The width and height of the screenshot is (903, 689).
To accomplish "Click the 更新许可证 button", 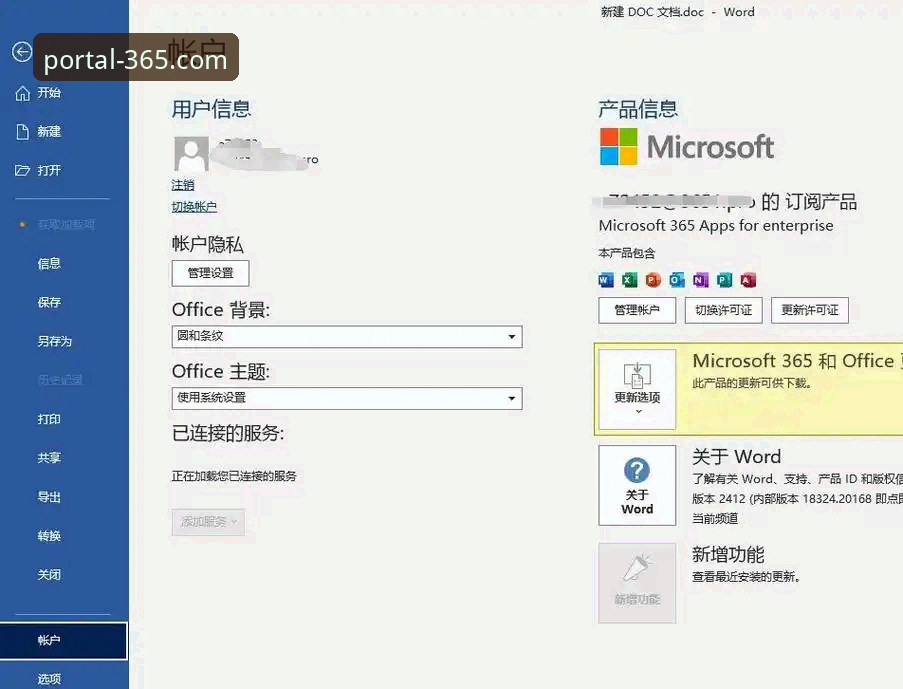I will click(x=810, y=311).
